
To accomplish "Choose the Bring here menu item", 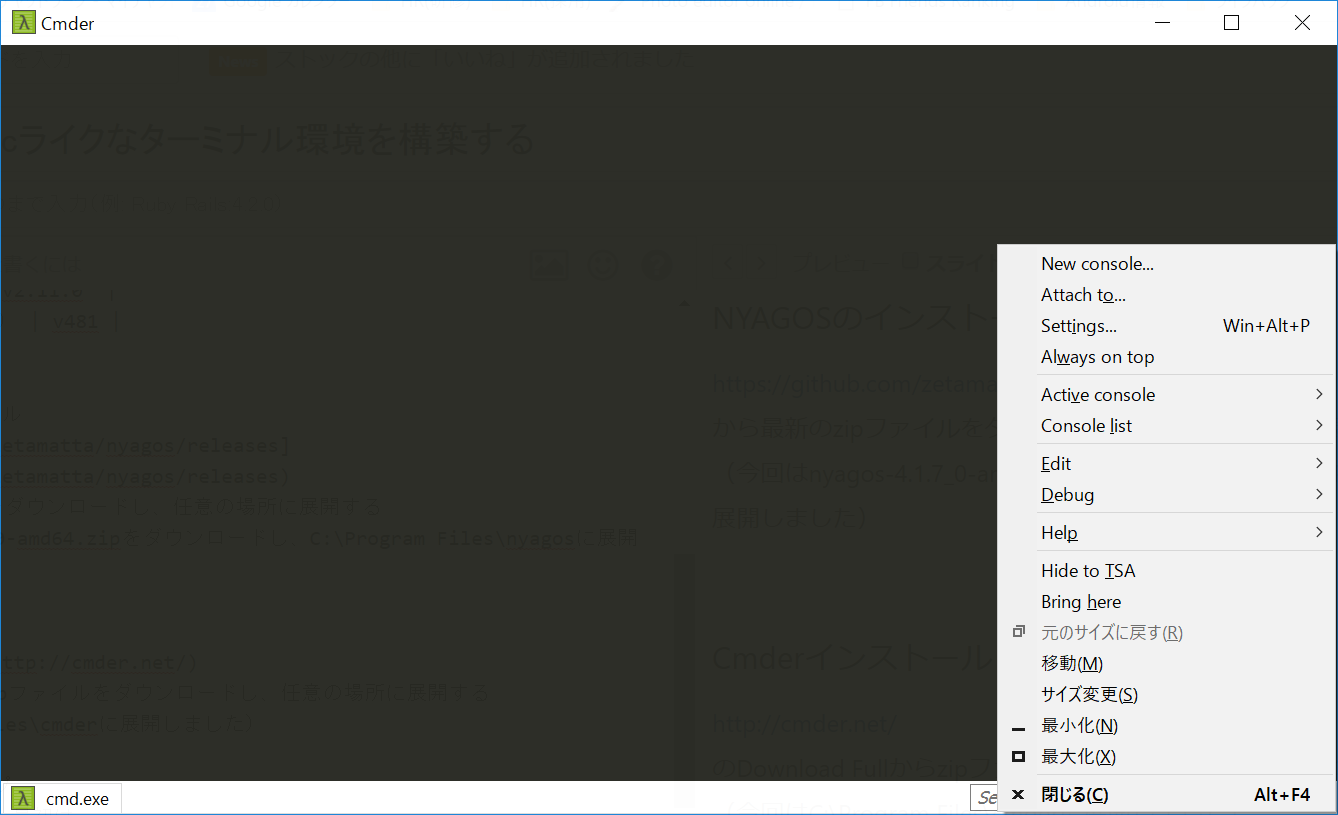I will [1166, 602].
